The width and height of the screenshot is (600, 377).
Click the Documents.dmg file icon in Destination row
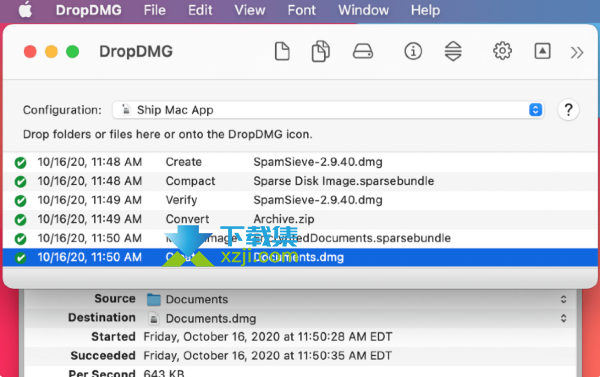click(154, 318)
